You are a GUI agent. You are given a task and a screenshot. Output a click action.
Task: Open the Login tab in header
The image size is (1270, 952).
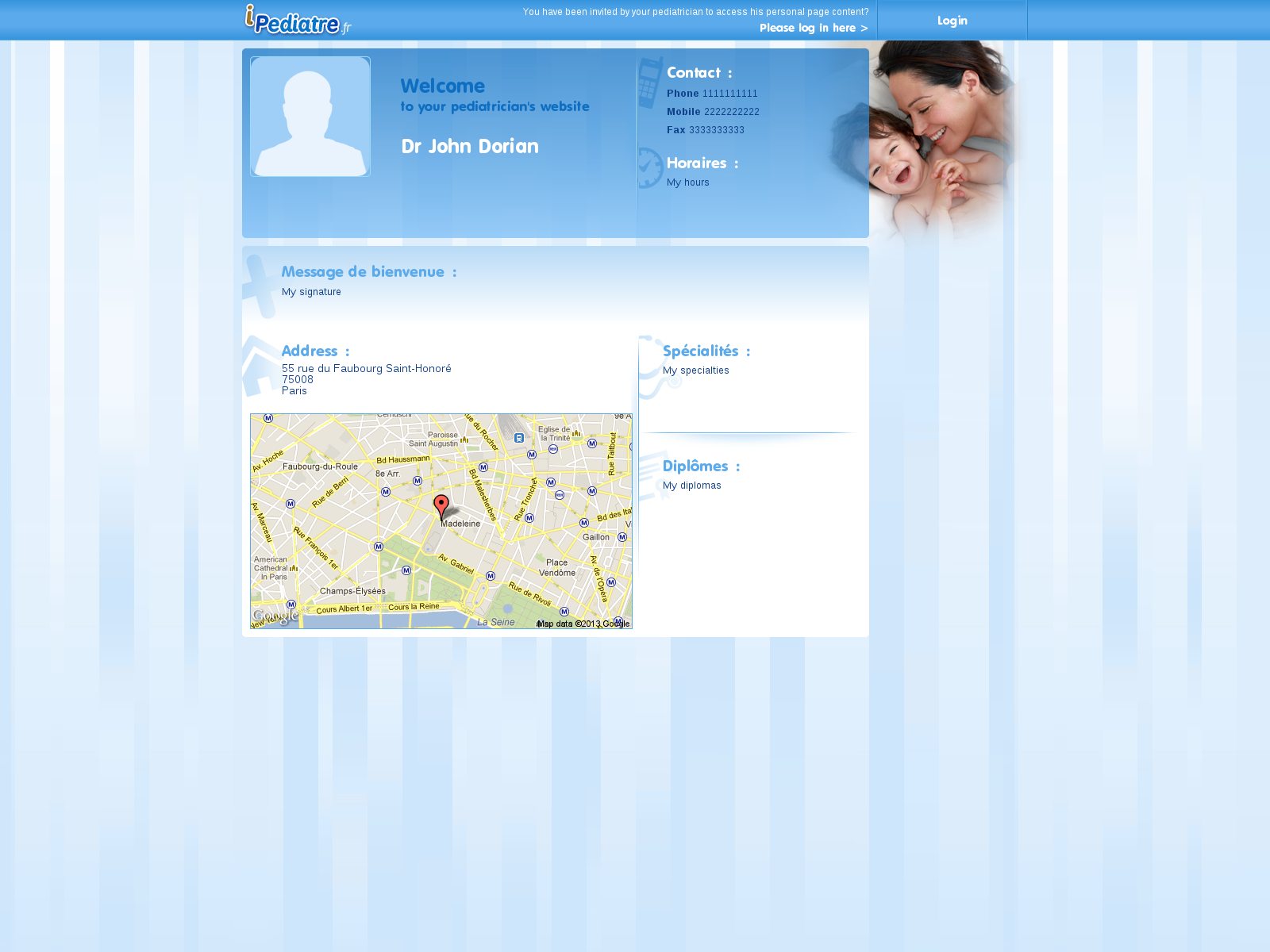[x=952, y=21]
